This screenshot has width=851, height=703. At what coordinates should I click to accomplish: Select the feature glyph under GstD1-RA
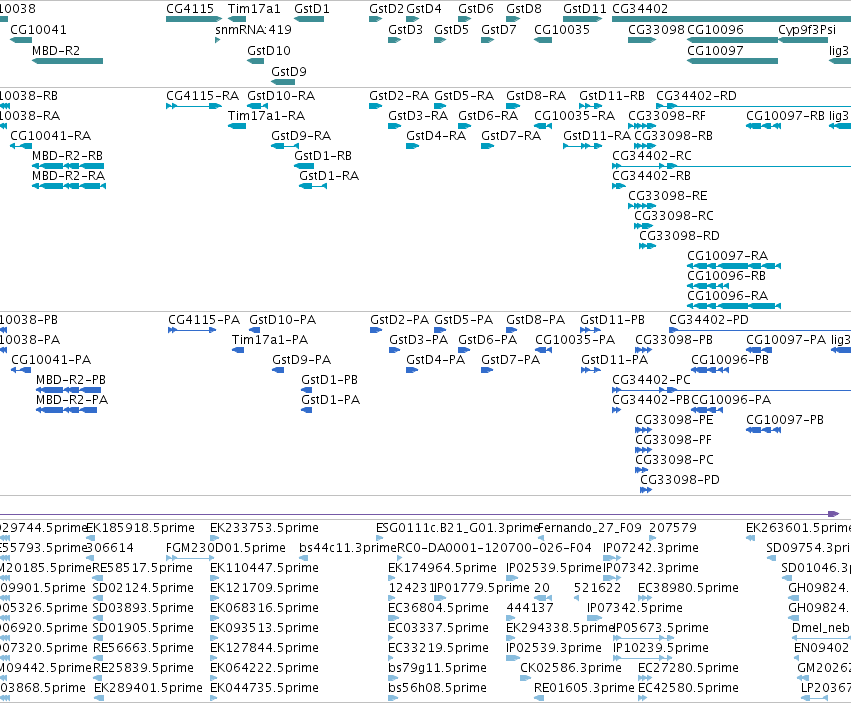pyautogui.click(x=313, y=186)
